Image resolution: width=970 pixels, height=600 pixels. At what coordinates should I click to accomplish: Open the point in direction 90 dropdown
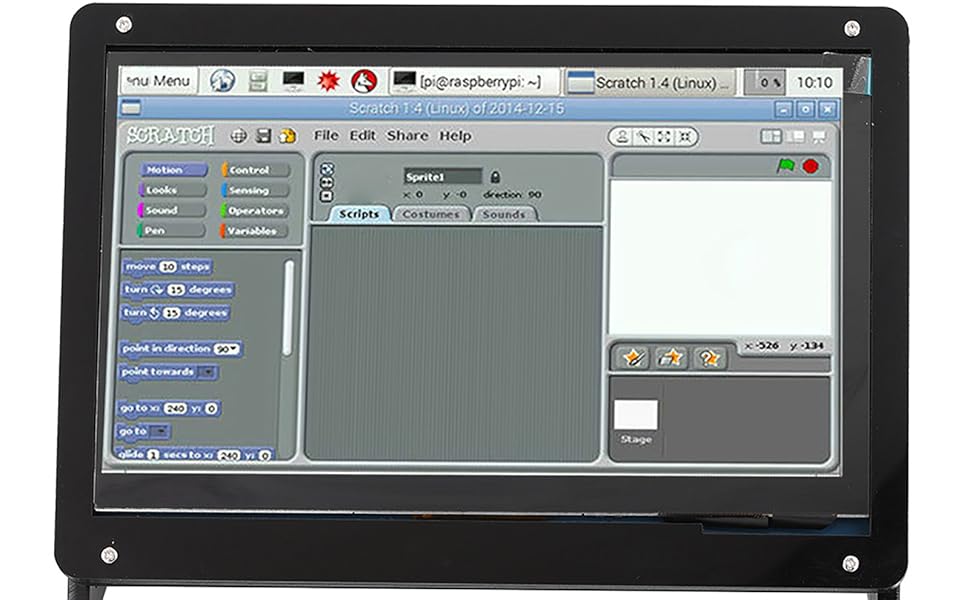point(233,349)
